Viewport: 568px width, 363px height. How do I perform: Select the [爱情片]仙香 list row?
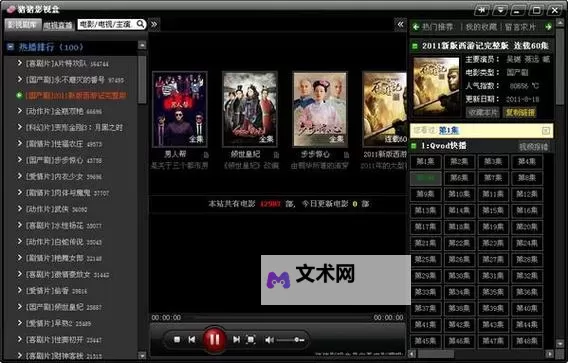pyautogui.click(x=56, y=291)
